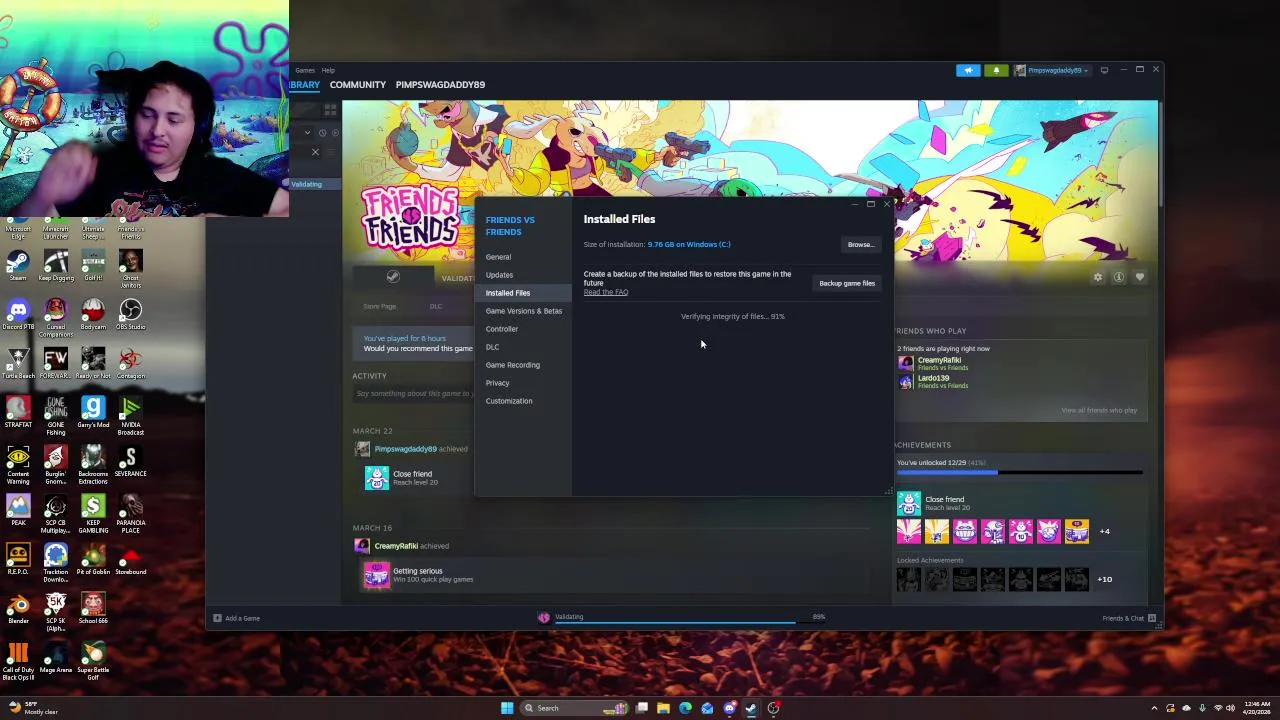Open the Help menu in Steam
This screenshot has height=720, width=1280.
328,70
